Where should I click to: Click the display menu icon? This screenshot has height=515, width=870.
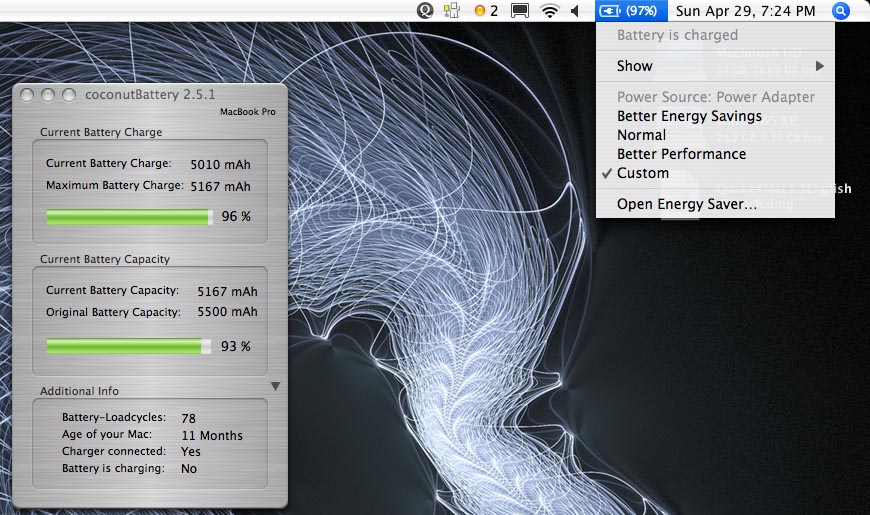tap(520, 11)
